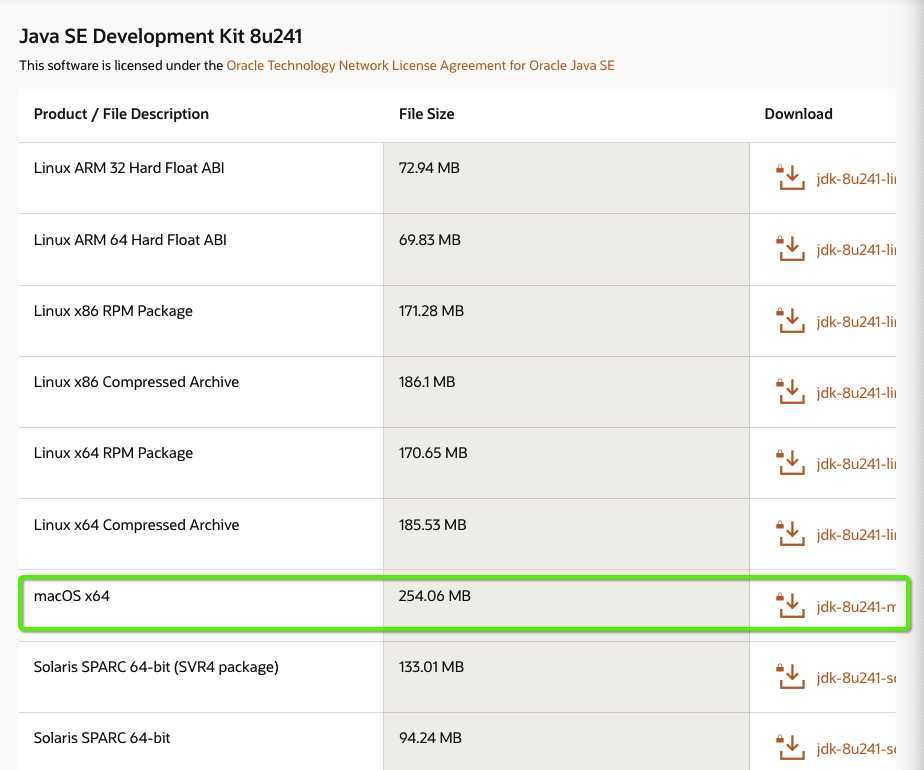Image resolution: width=924 pixels, height=770 pixels.
Task: Click download icon for Linux ARM 32 Hard Float ABI
Action: tap(790, 177)
